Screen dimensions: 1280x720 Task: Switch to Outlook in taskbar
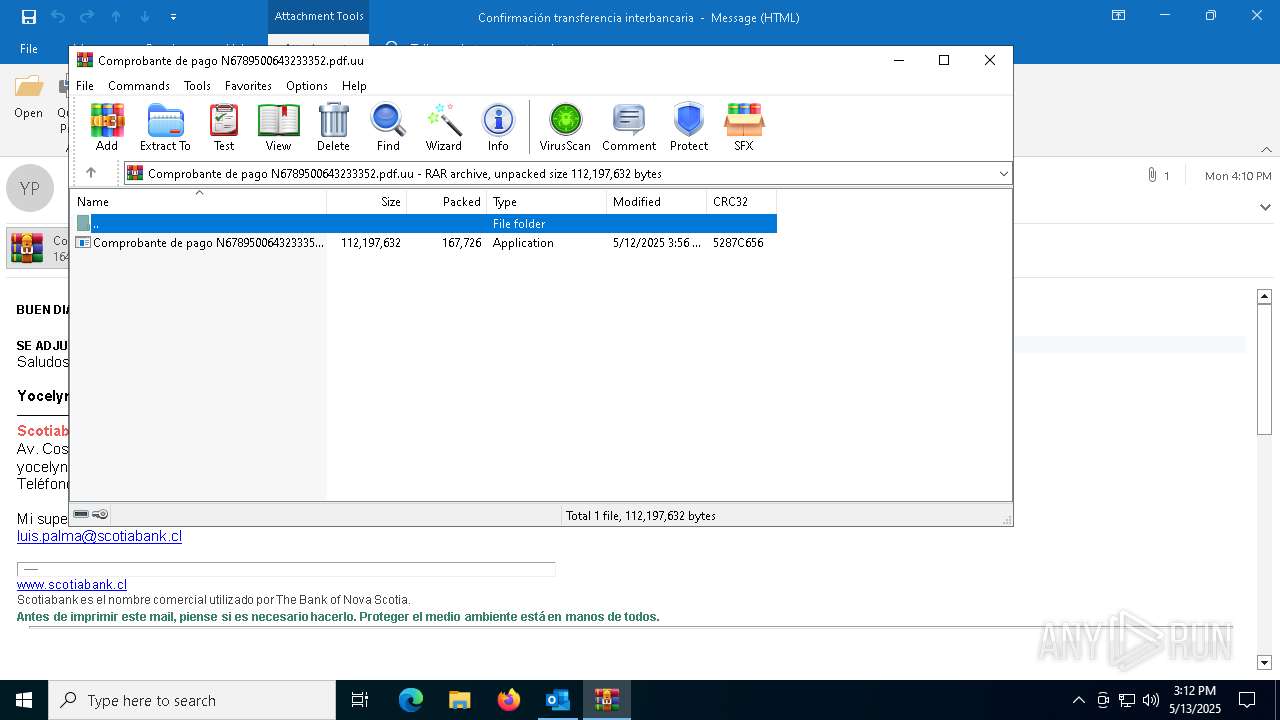pyautogui.click(x=557, y=700)
